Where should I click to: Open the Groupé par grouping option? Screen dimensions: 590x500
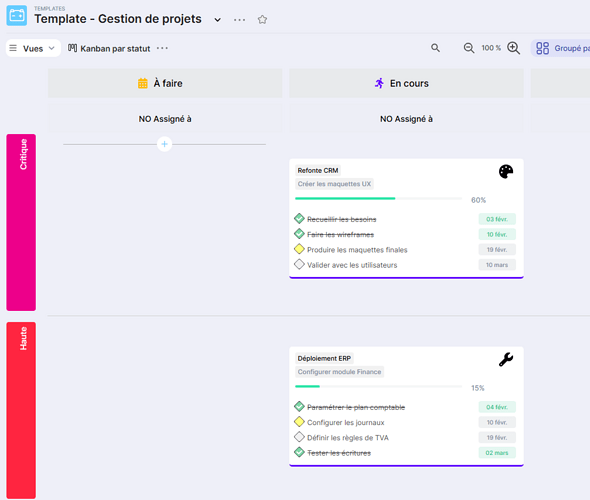562,48
